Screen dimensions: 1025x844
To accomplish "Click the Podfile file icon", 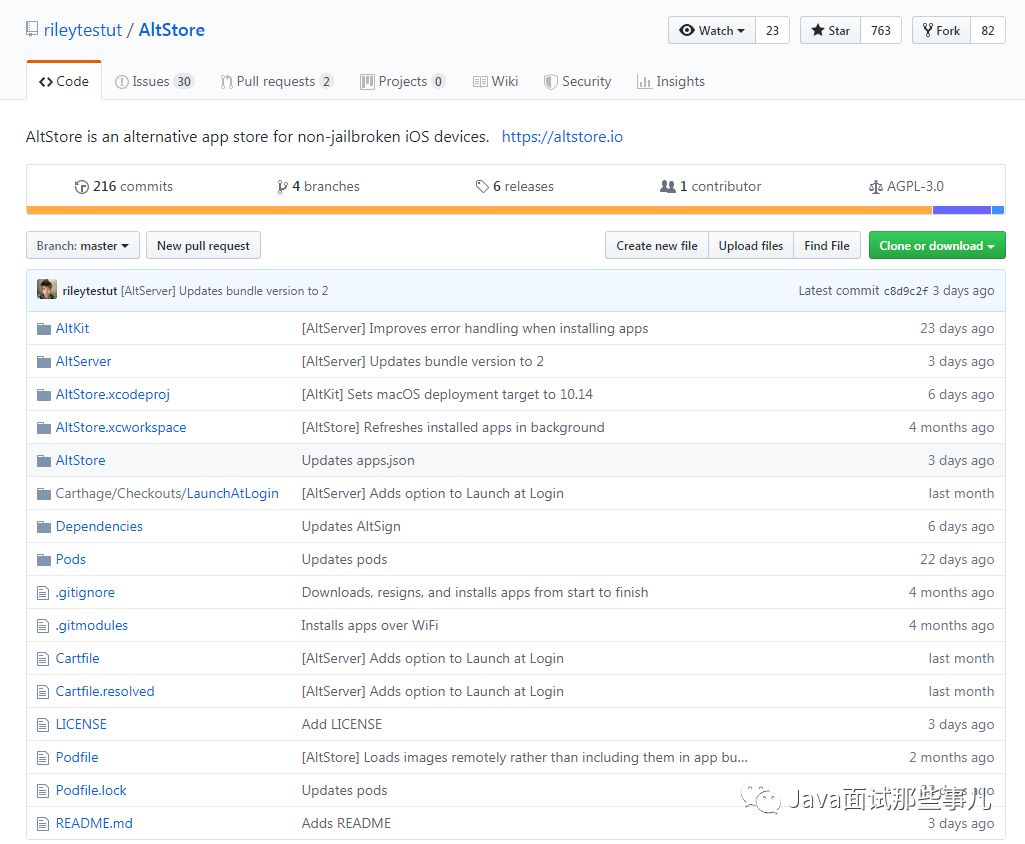I will [x=43, y=758].
